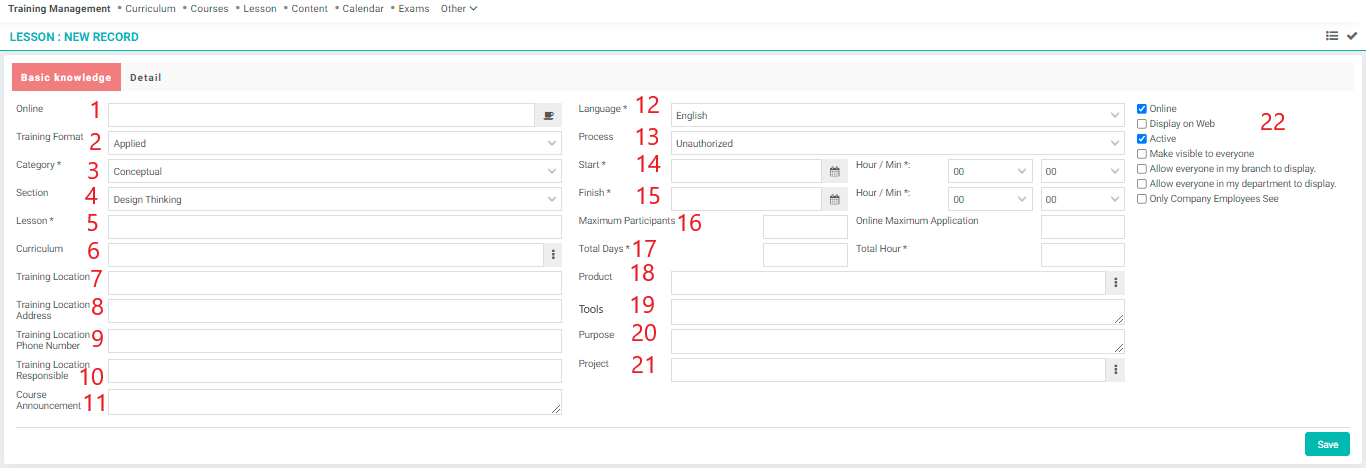The image size is (1366, 468).
Task: Open the Start date calendar picker
Action: pyautogui.click(x=835, y=171)
